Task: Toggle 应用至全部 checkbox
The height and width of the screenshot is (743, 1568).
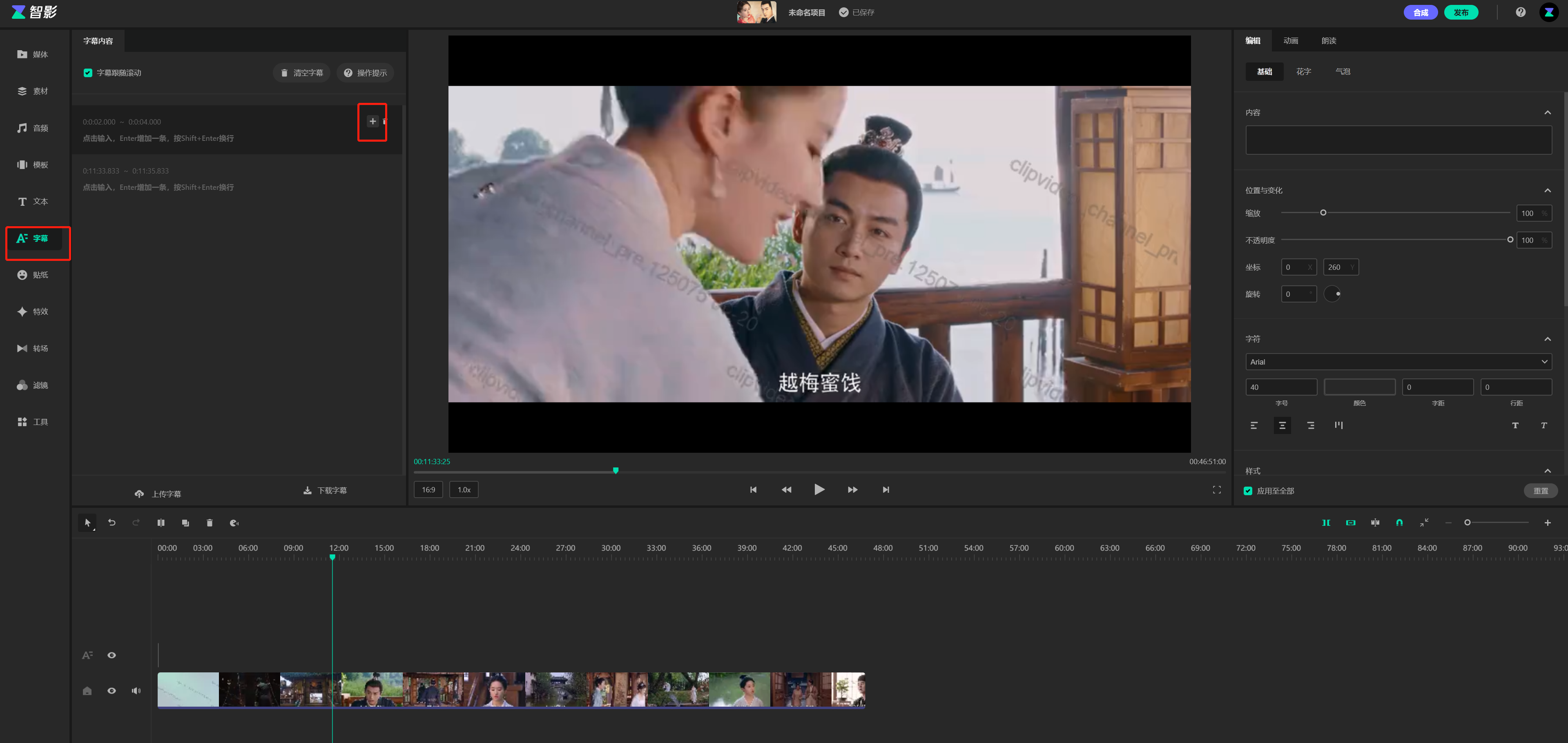Action: coord(1248,491)
